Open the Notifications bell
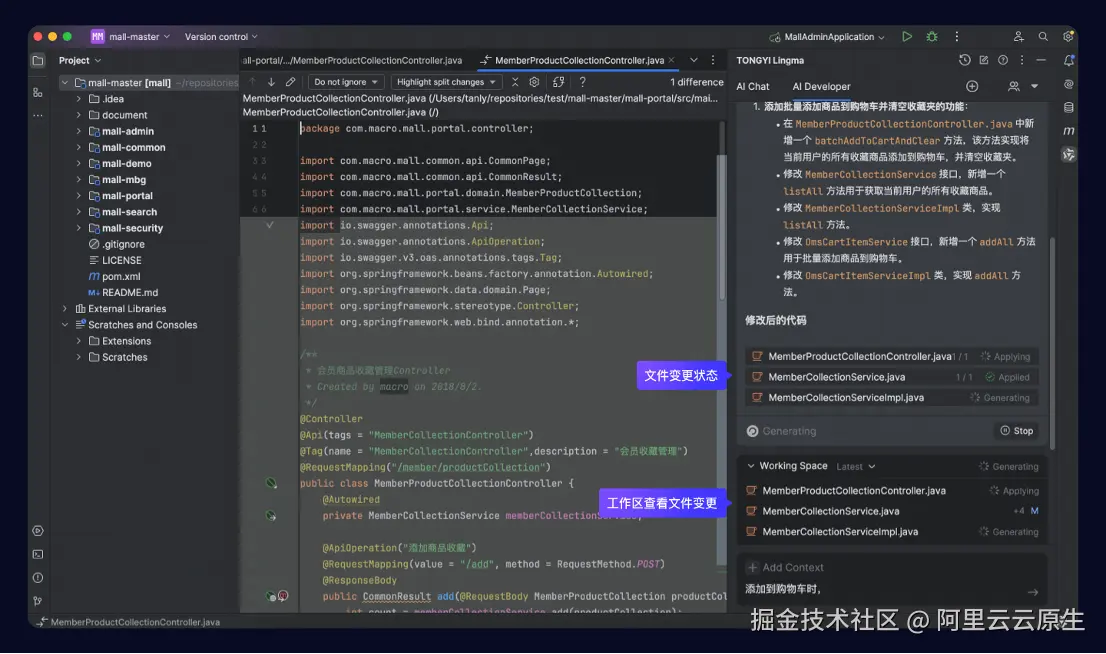This screenshot has width=1106, height=654. click(x=1069, y=61)
